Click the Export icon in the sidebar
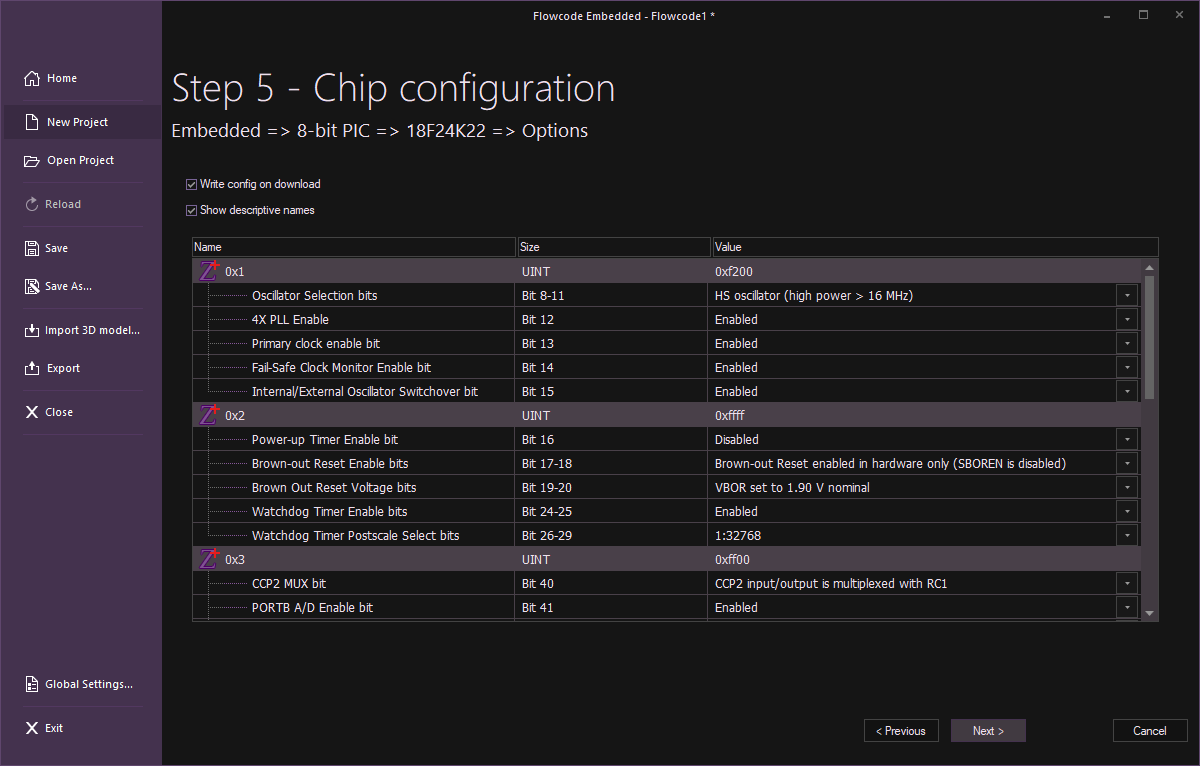The width and height of the screenshot is (1200, 766). tap(32, 368)
